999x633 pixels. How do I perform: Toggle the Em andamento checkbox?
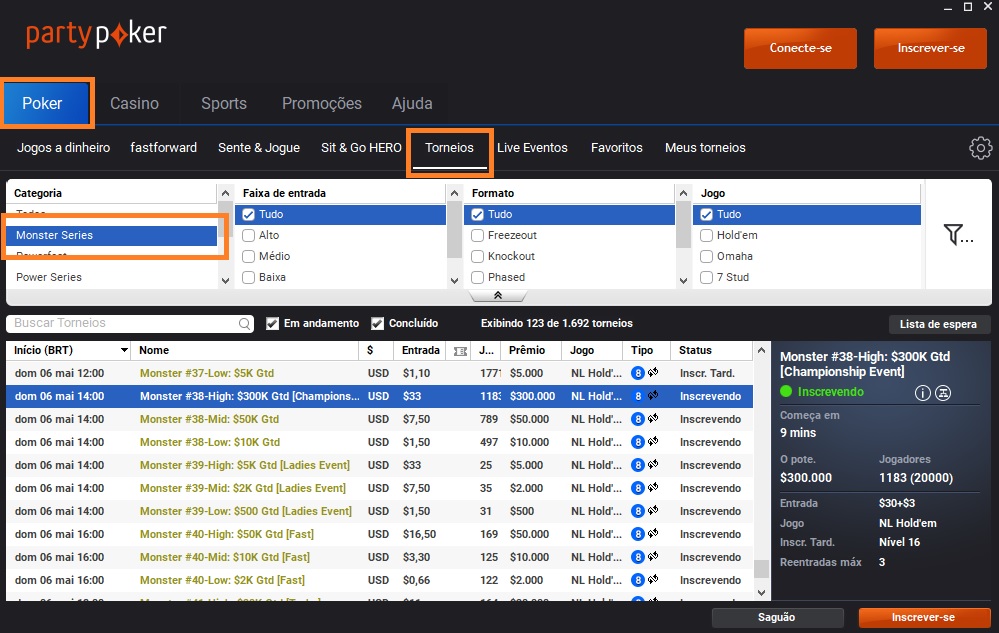[x=272, y=324]
